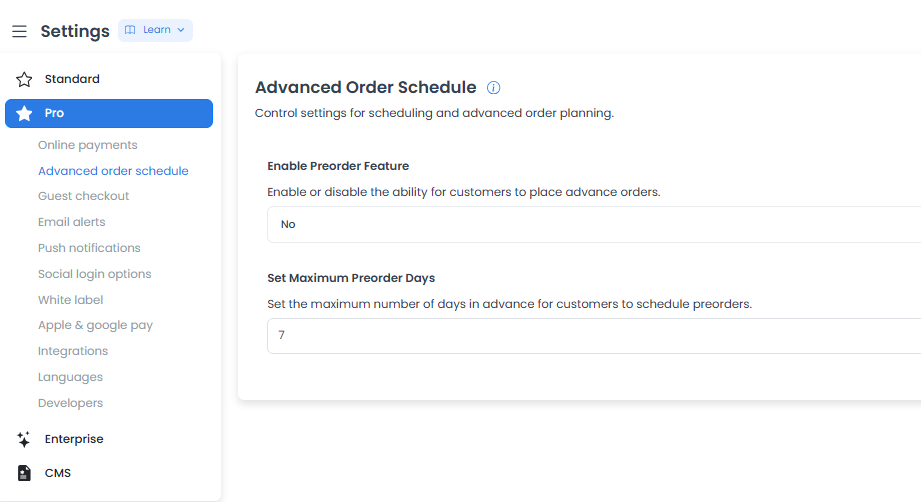Select Languages in Pro submenu
Screen dimensions: 921x502
tap(70, 377)
